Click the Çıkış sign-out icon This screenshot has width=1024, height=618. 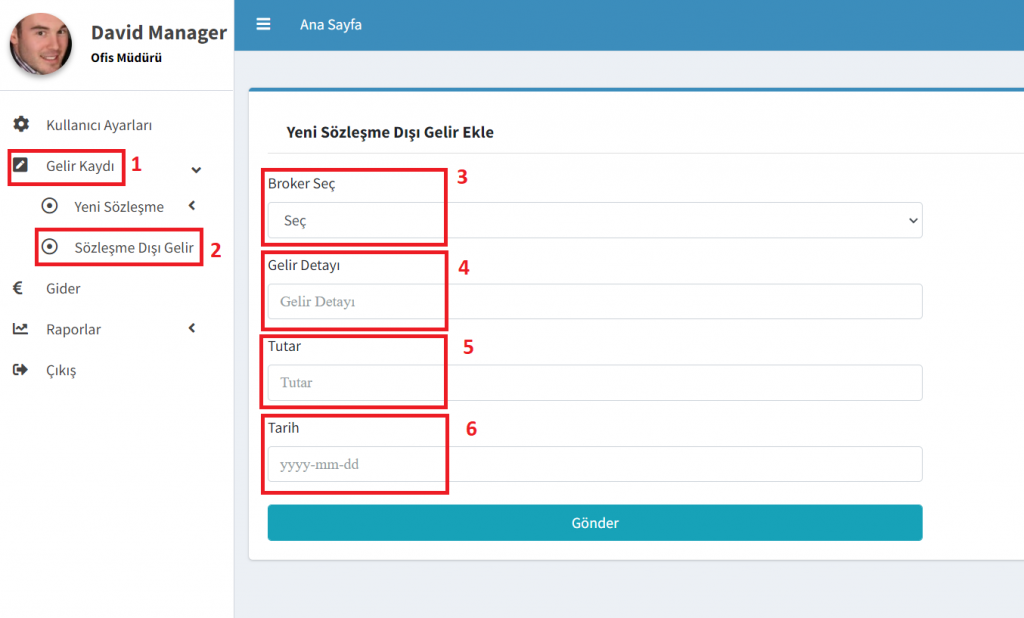(x=20, y=370)
